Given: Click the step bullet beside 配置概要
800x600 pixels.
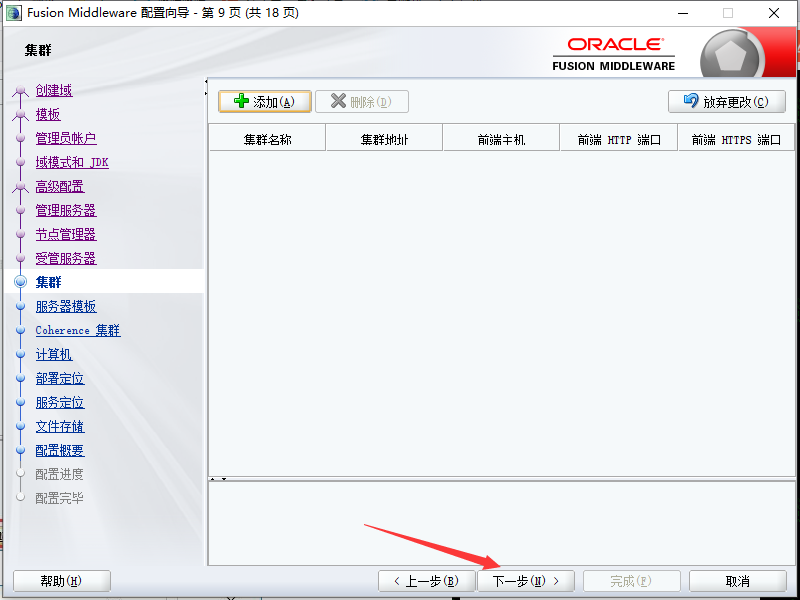Looking at the screenshot, I should pyautogui.click(x=20, y=450).
